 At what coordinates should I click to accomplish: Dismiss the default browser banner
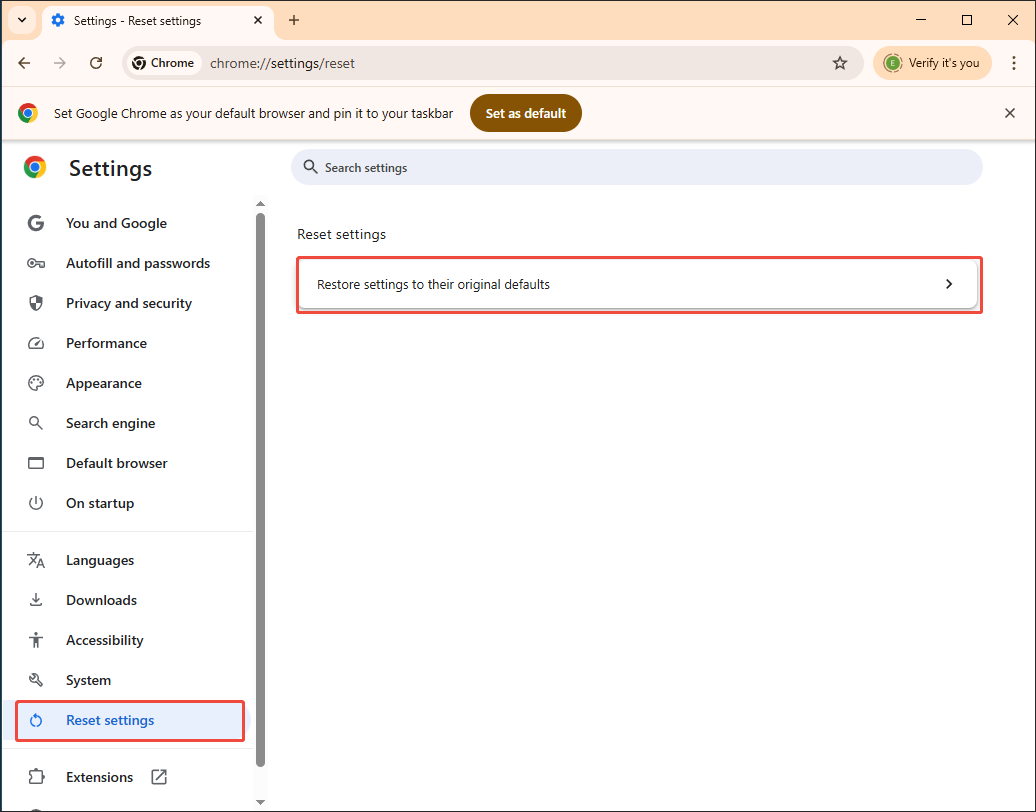point(1010,113)
